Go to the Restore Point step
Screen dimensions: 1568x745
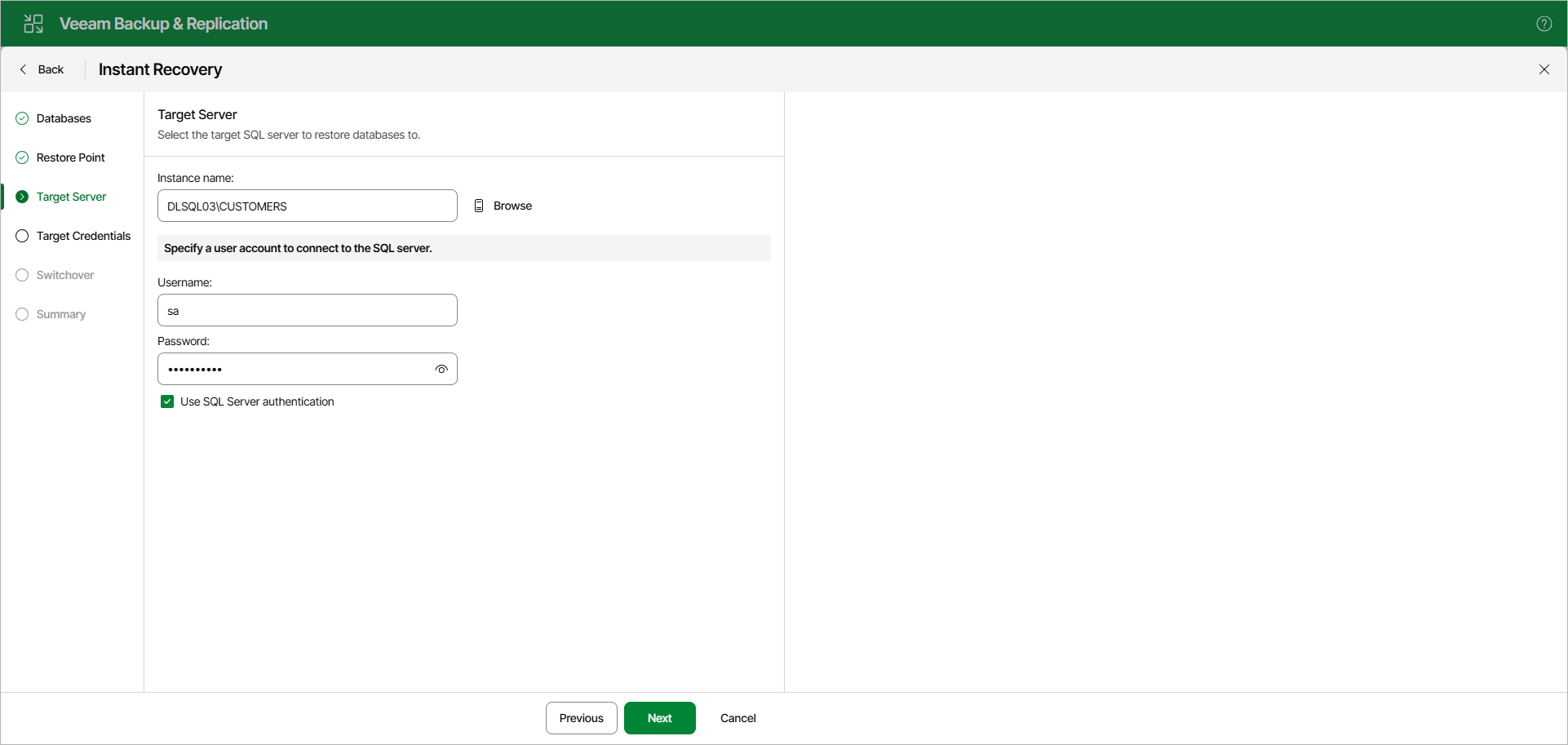(71, 157)
